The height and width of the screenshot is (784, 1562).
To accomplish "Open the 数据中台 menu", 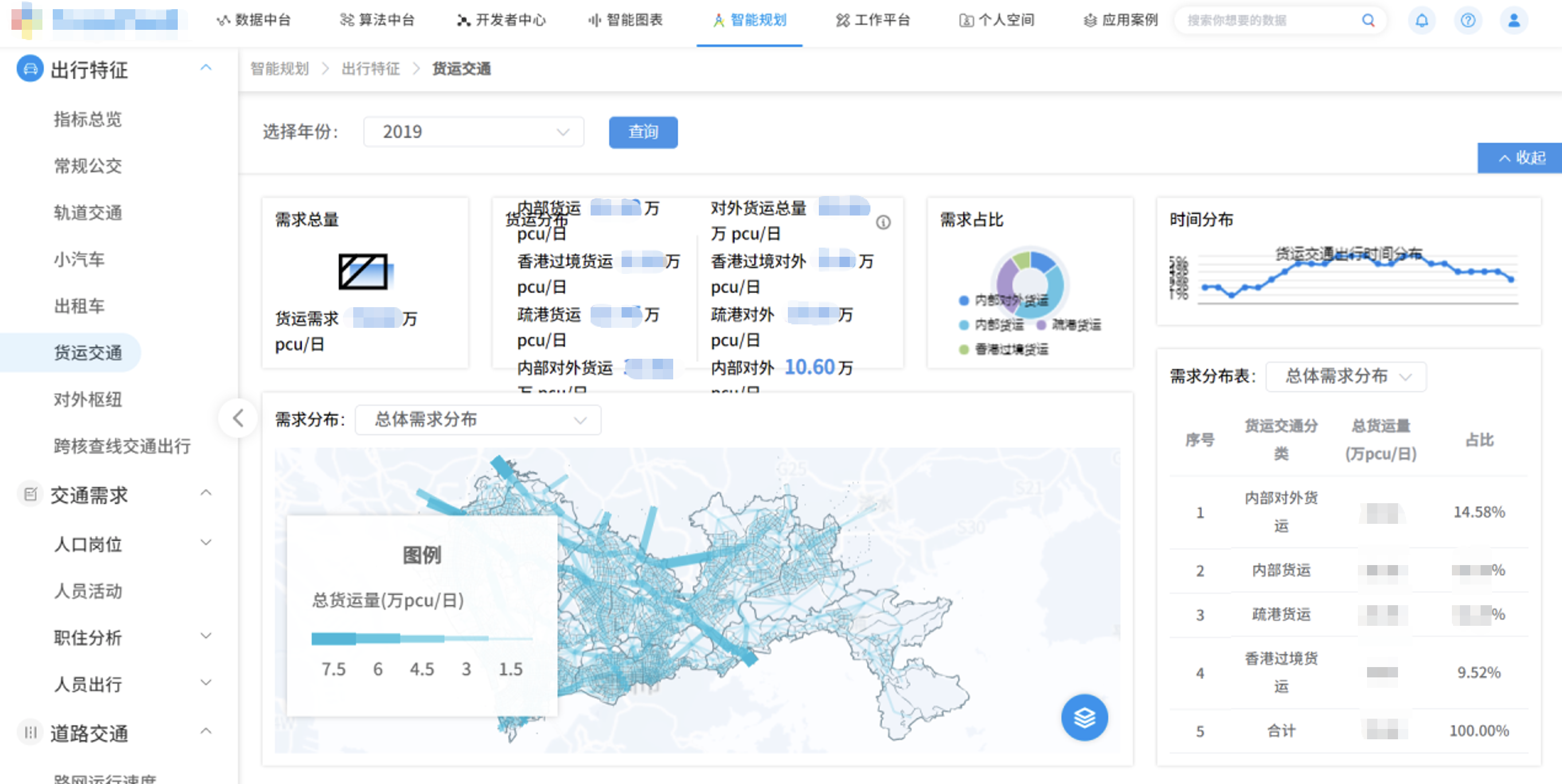I will [x=254, y=21].
